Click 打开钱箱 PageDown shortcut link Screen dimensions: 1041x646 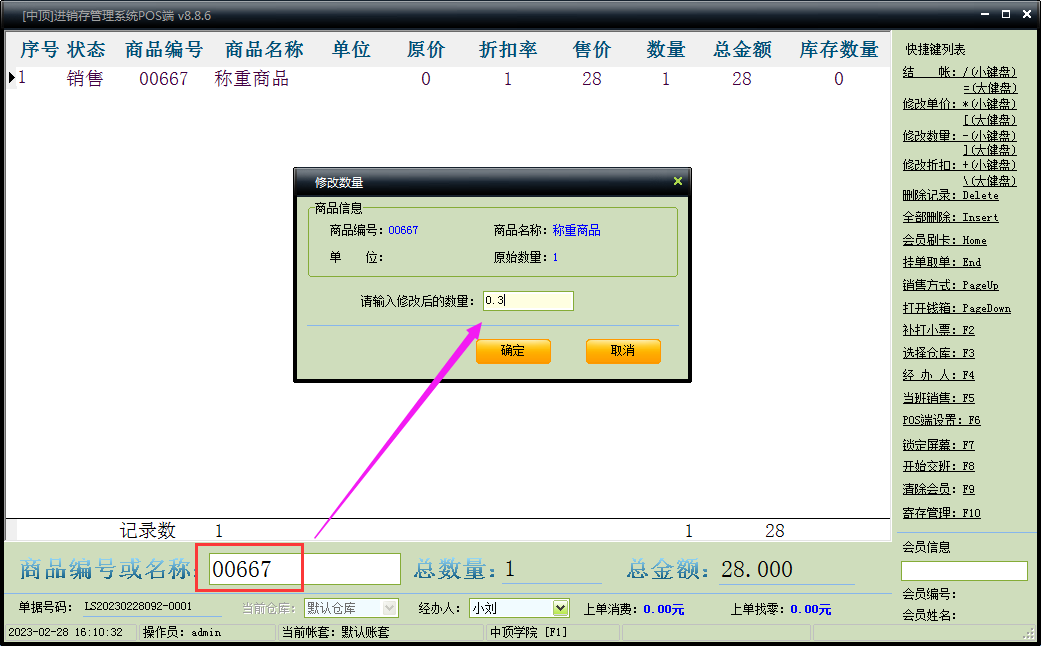[x=956, y=309]
